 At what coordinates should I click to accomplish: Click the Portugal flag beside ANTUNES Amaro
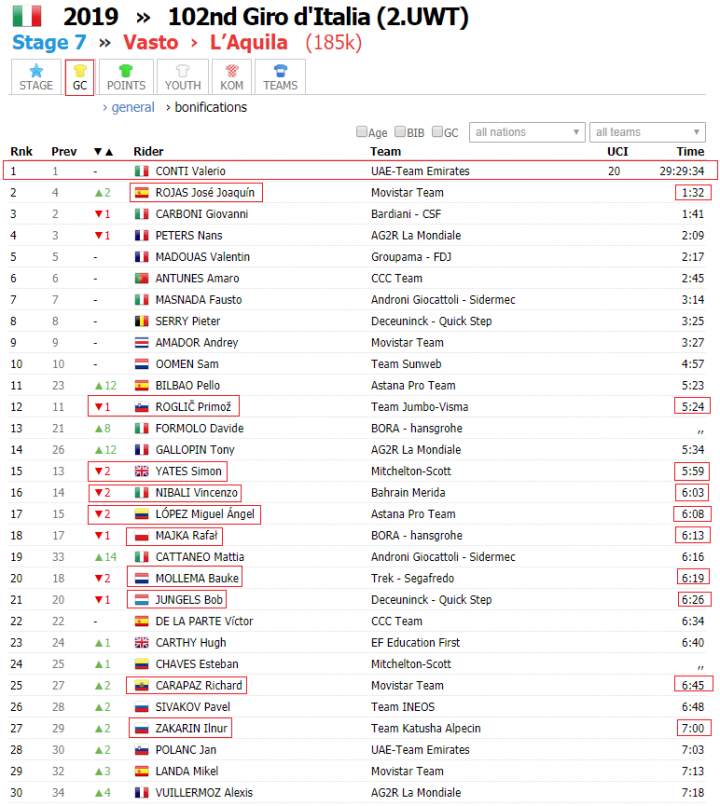(141, 278)
